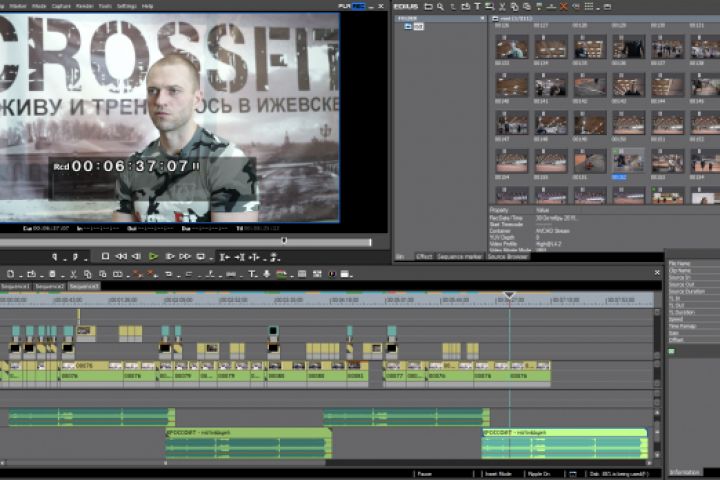
Task: Open the voice over microphone tool
Action: pos(267,274)
